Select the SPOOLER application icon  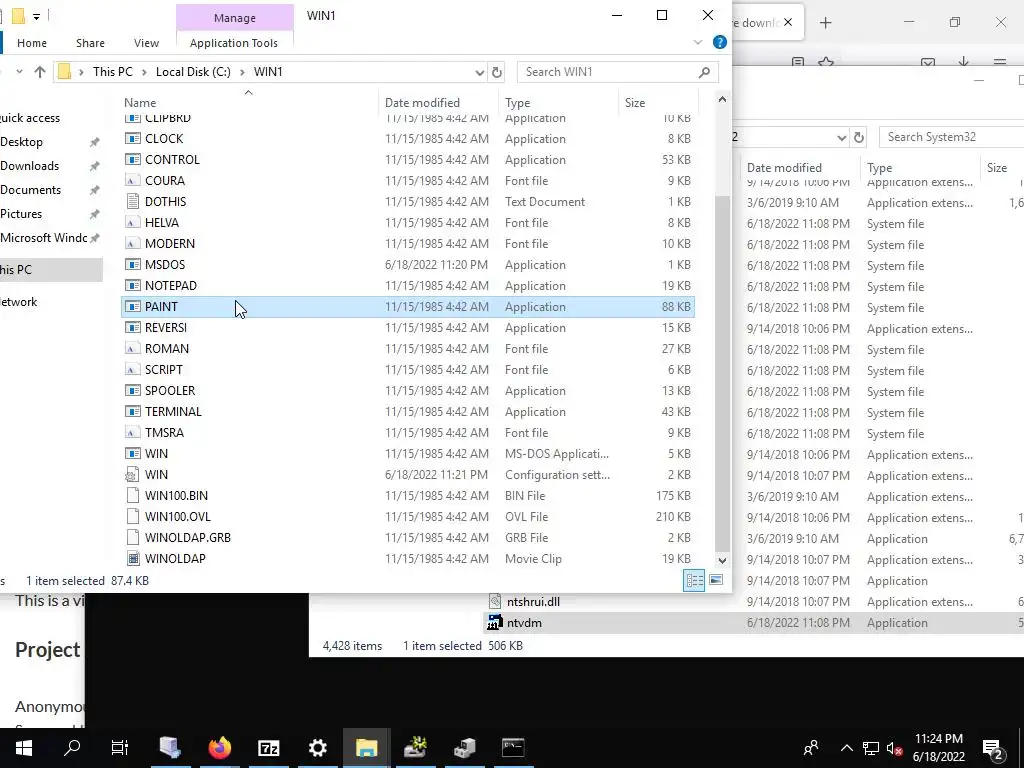pos(133,391)
